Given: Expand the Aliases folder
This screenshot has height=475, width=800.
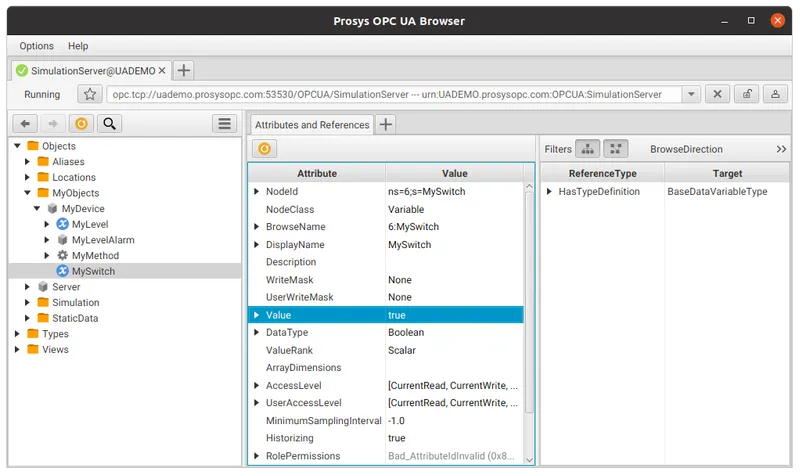Looking at the screenshot, I should click(27, 162).
